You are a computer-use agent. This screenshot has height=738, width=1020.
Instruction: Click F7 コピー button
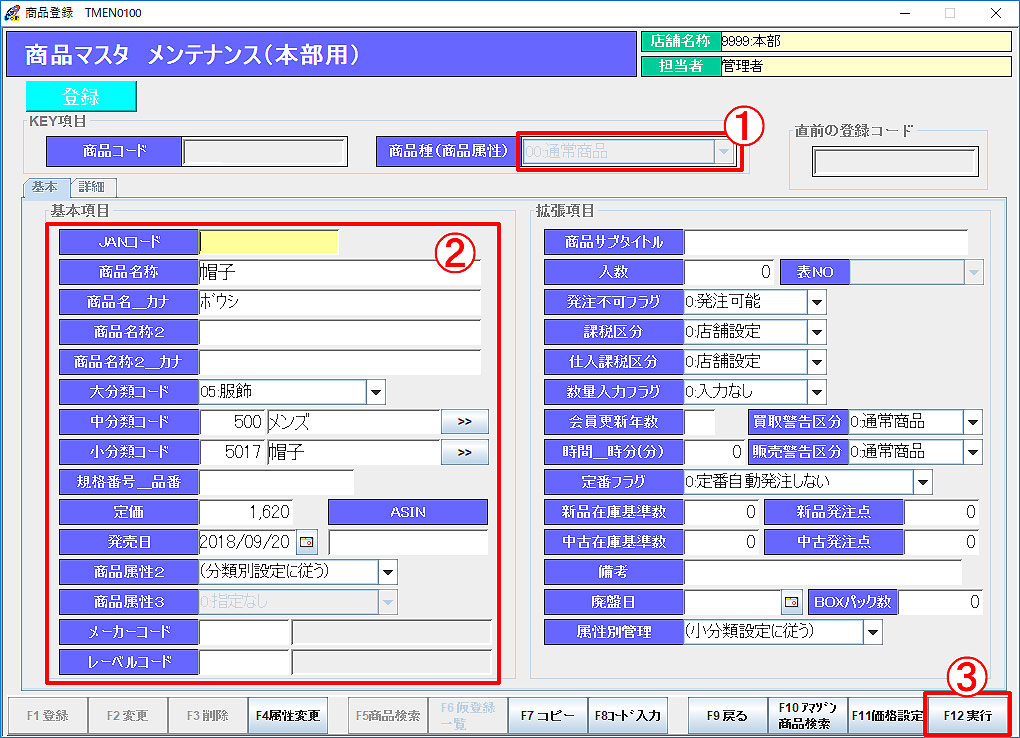pos(548,716)
